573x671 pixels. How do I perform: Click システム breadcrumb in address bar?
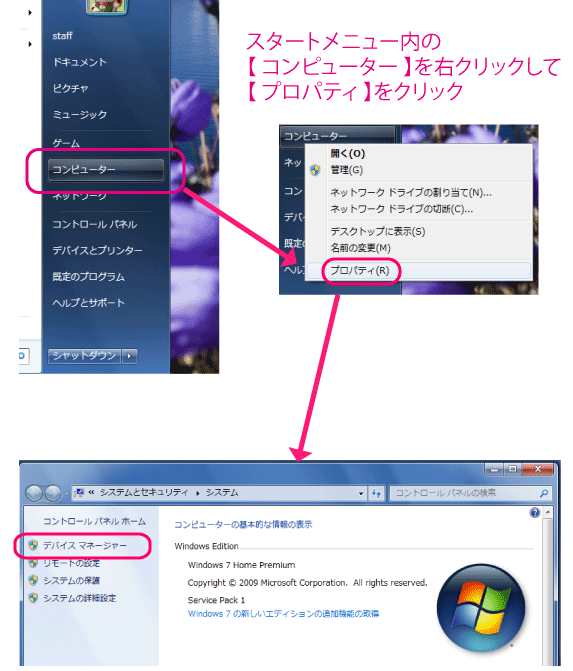(x=222, y=493)
